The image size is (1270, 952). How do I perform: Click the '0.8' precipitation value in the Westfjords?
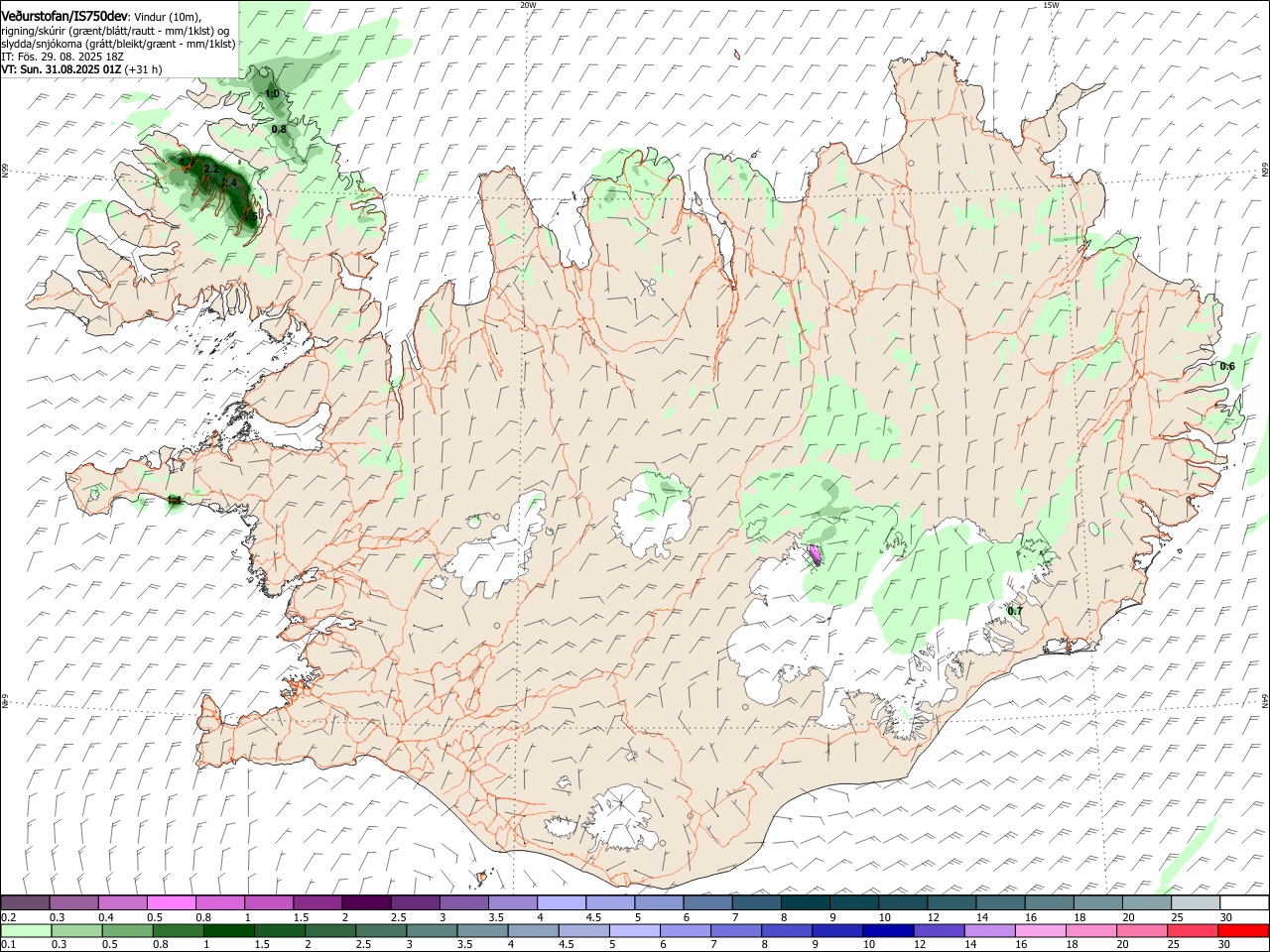(x=279, y=129)
